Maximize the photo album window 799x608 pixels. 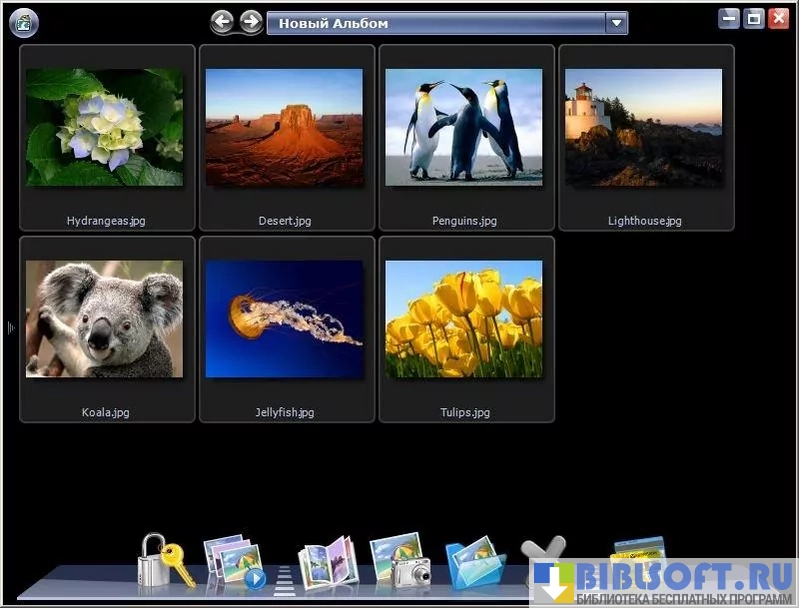point(754,18)
